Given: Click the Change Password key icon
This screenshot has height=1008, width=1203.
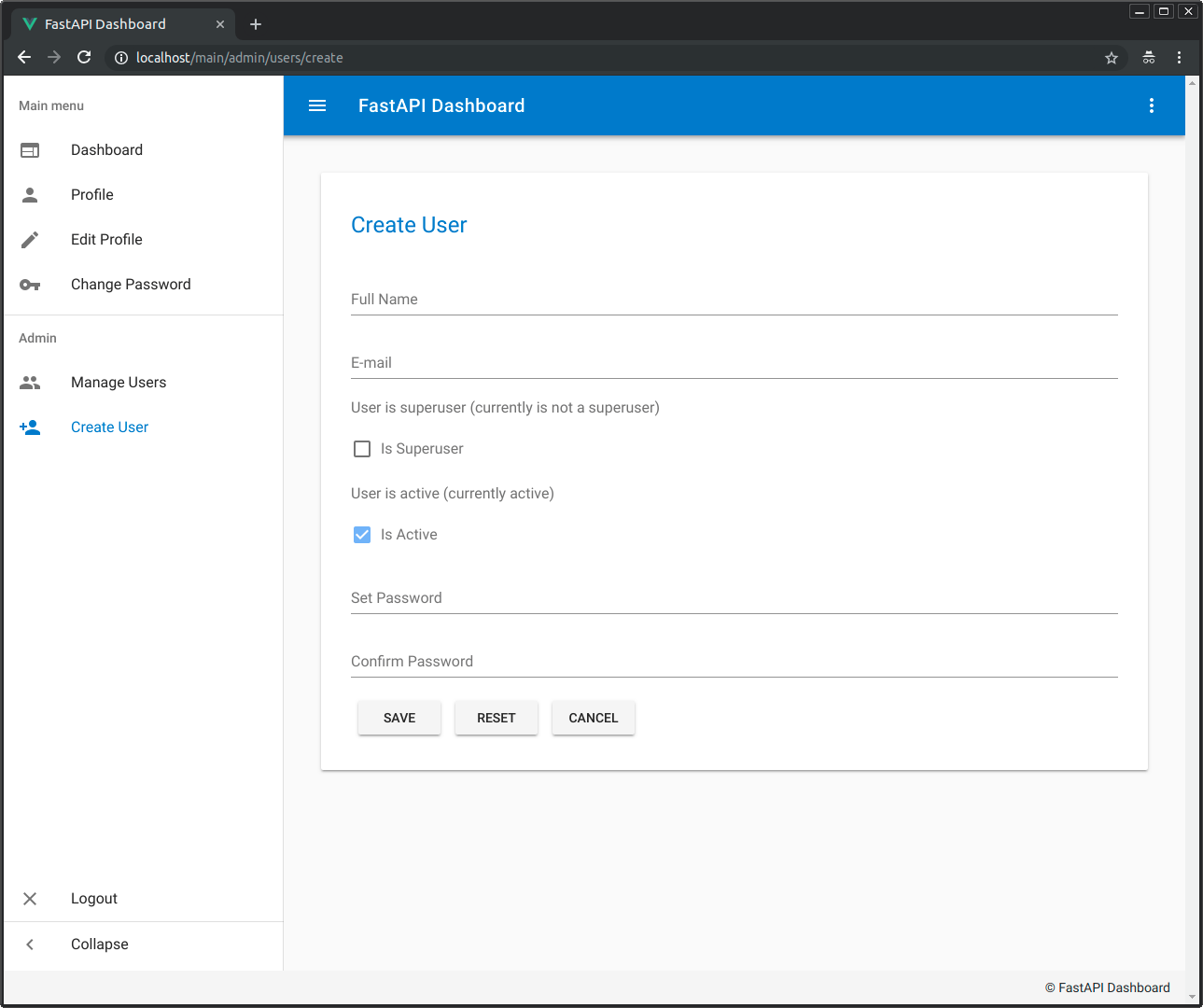Looking at the screenshot, I should [30, 284].
